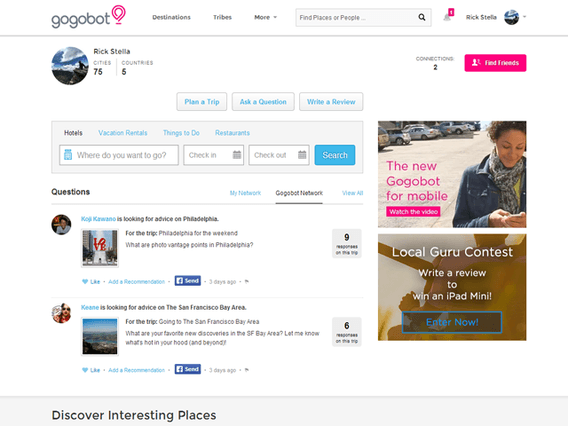Select the Vacation Rentals tab
The height and width of the screenshot is (426, 568).
[123, 133]
